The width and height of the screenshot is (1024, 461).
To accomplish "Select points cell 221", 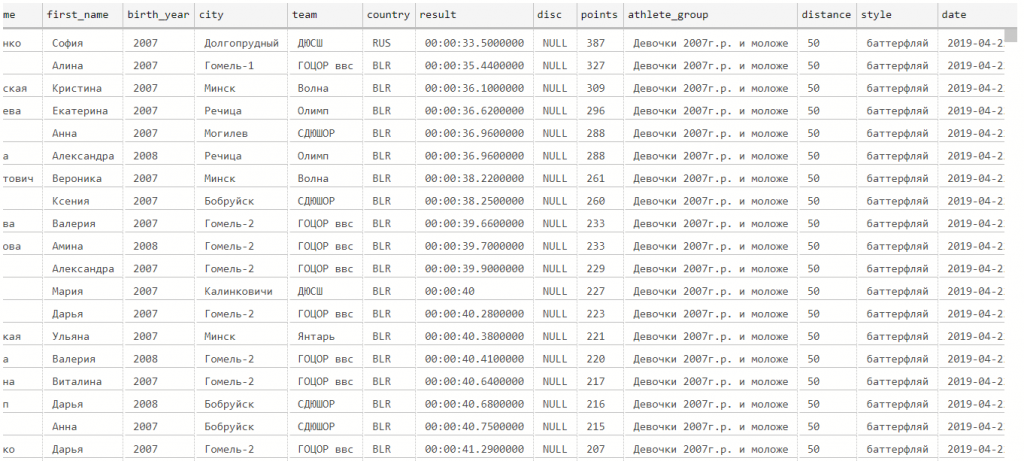I will (x=596, y=336).
